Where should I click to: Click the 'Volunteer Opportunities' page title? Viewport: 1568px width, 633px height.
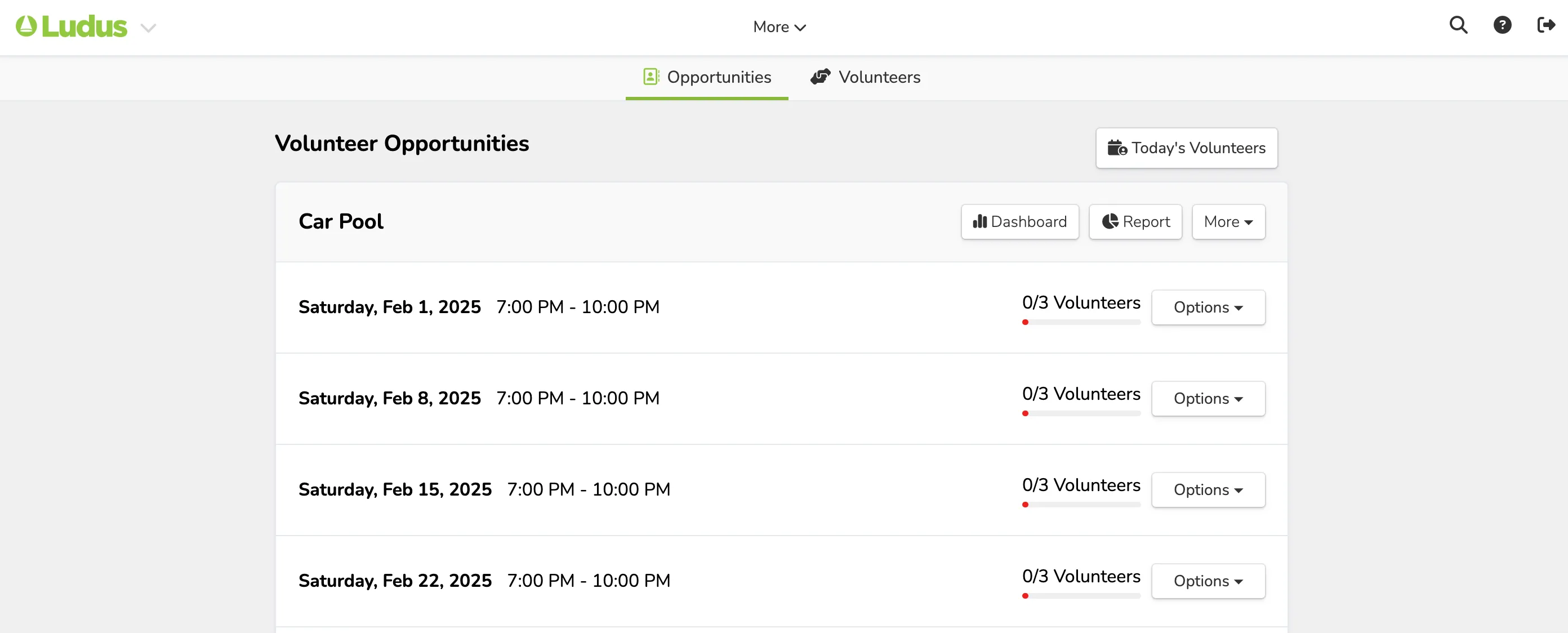pos(402,144)
